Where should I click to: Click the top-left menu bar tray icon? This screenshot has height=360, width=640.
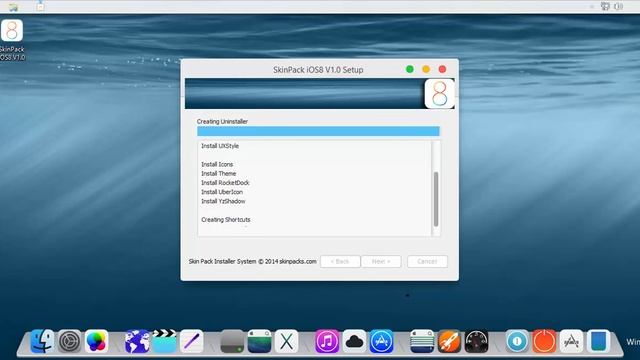click(13, 7)
